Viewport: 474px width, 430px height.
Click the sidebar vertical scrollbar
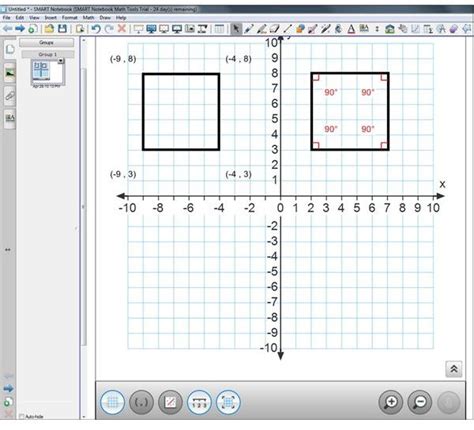coord(84,207)
